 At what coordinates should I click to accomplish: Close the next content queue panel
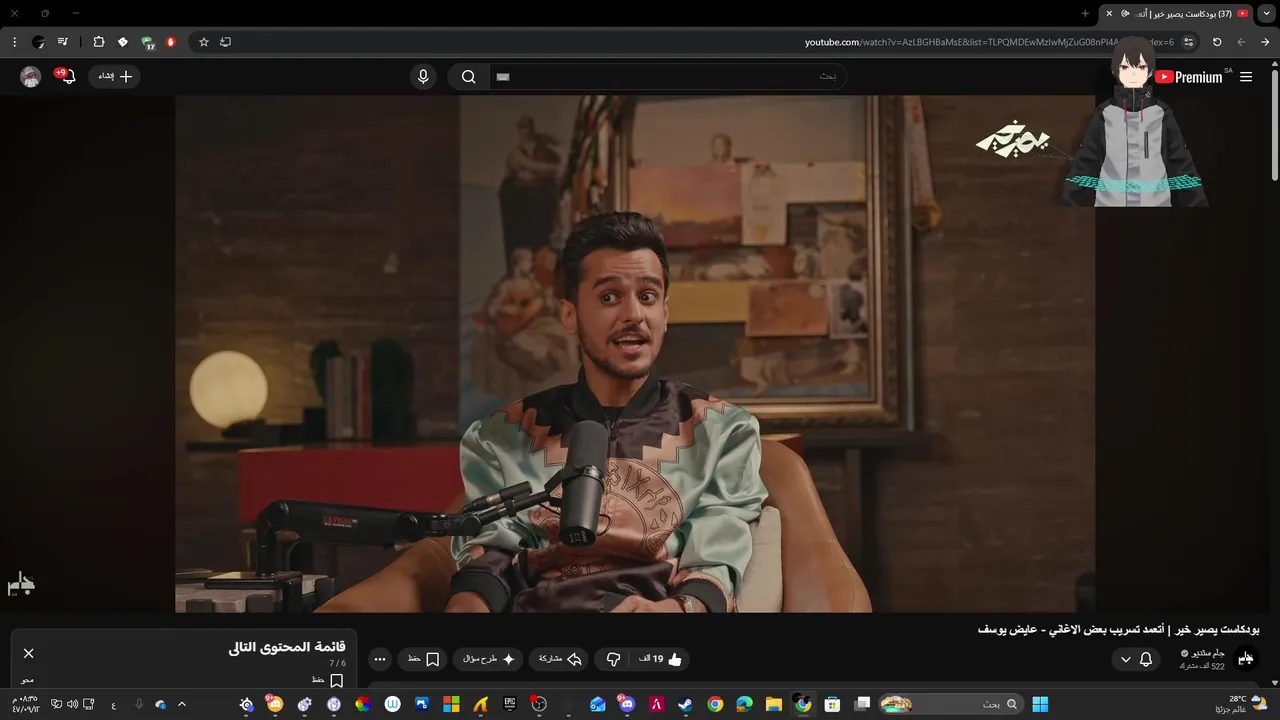coord(29,653)
